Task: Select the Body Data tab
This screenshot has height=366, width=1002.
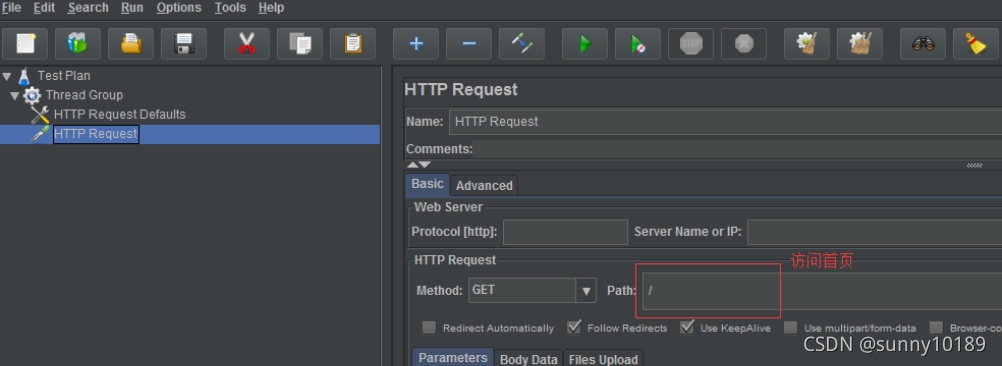Action: click(x=529, y=359)
